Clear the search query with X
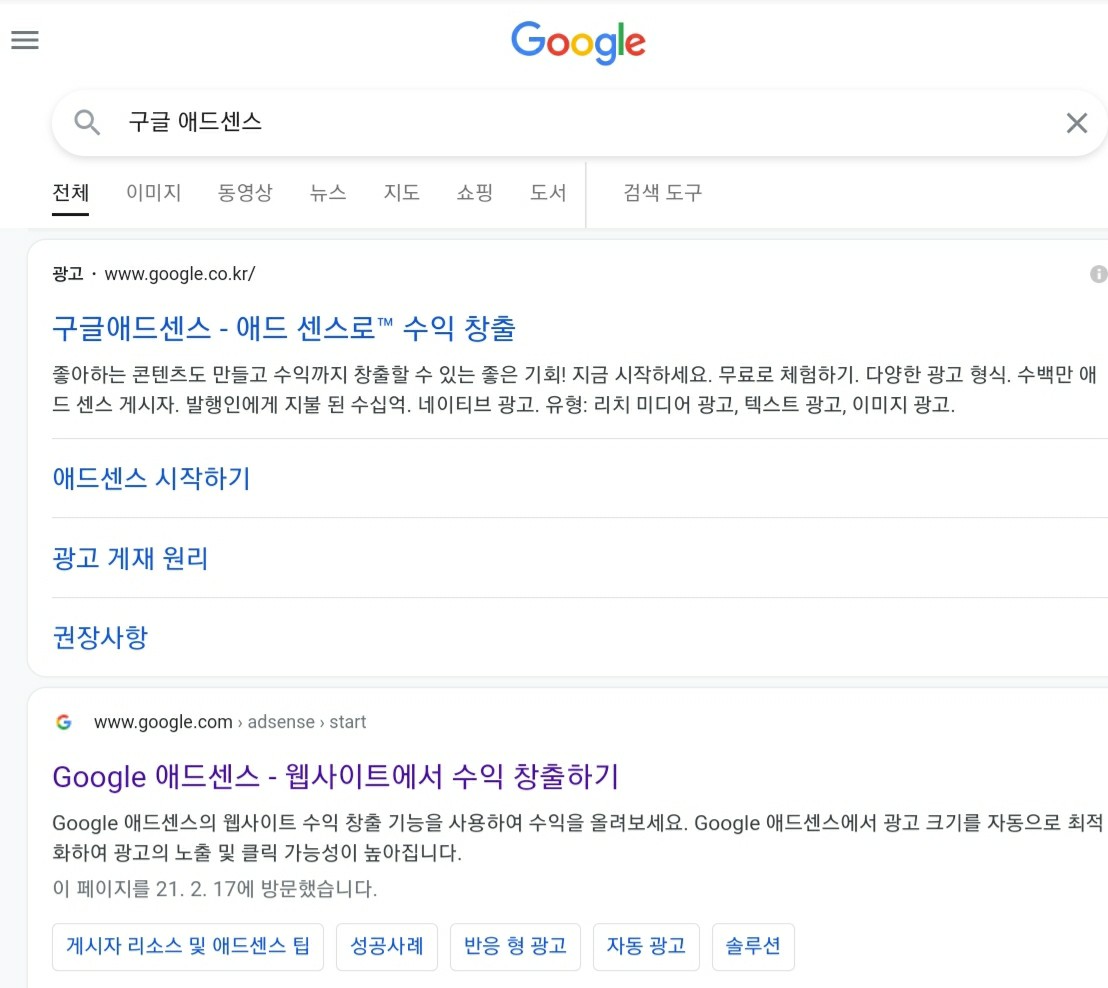The height and width of the screenshot is (988, 1108). [x=1076, y=123]
